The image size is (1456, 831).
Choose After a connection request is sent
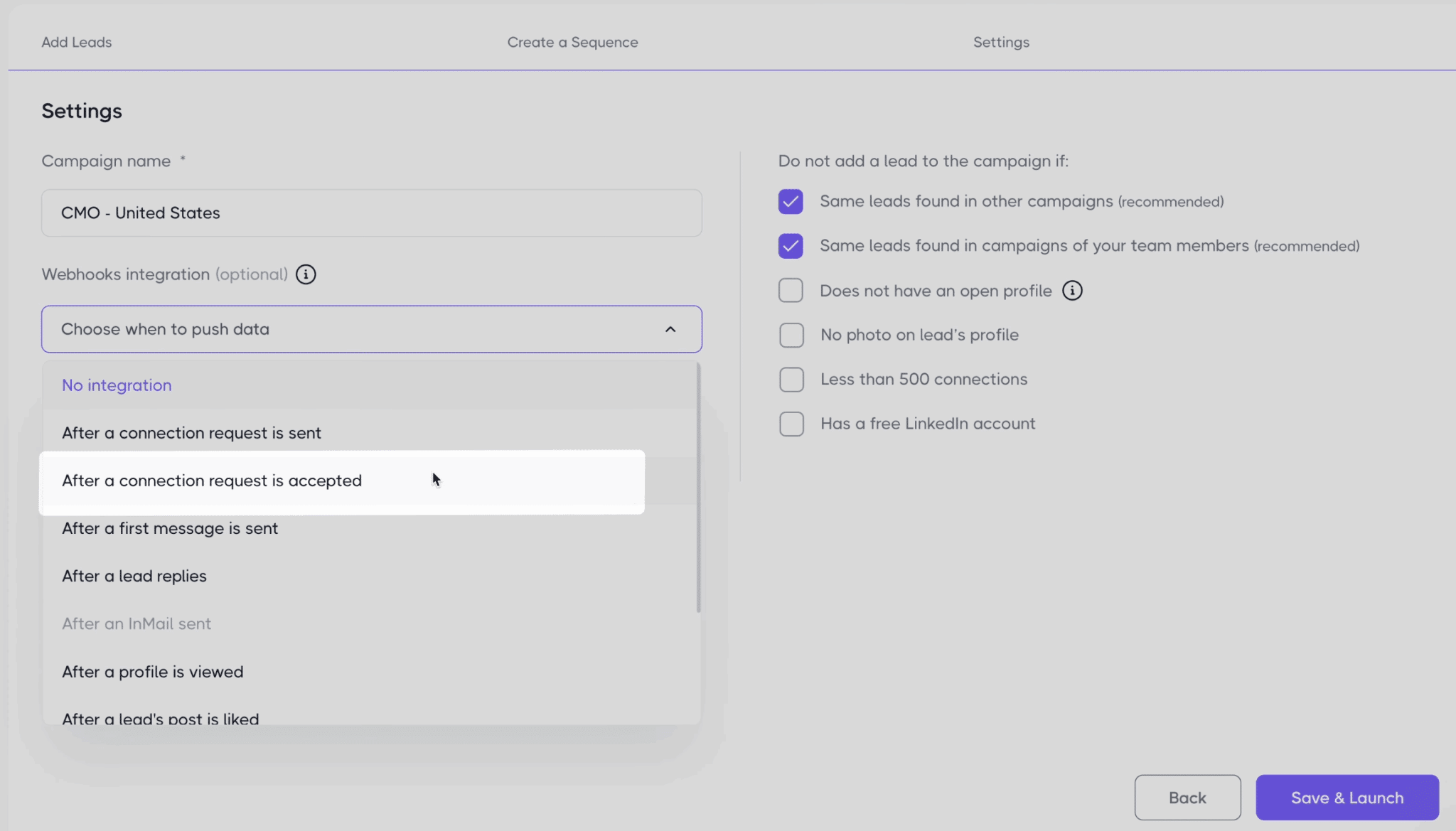pyautogui.click(x=370, y=433)
